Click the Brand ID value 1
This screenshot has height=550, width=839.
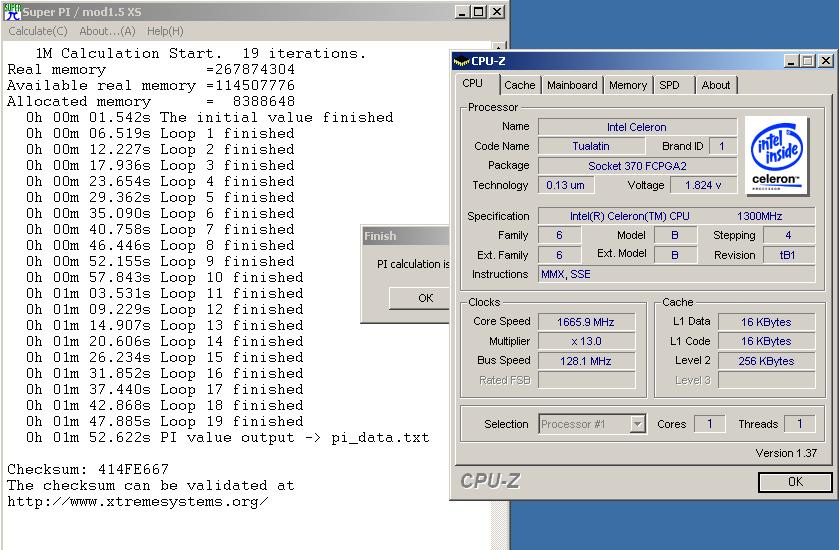click(722, 146)
